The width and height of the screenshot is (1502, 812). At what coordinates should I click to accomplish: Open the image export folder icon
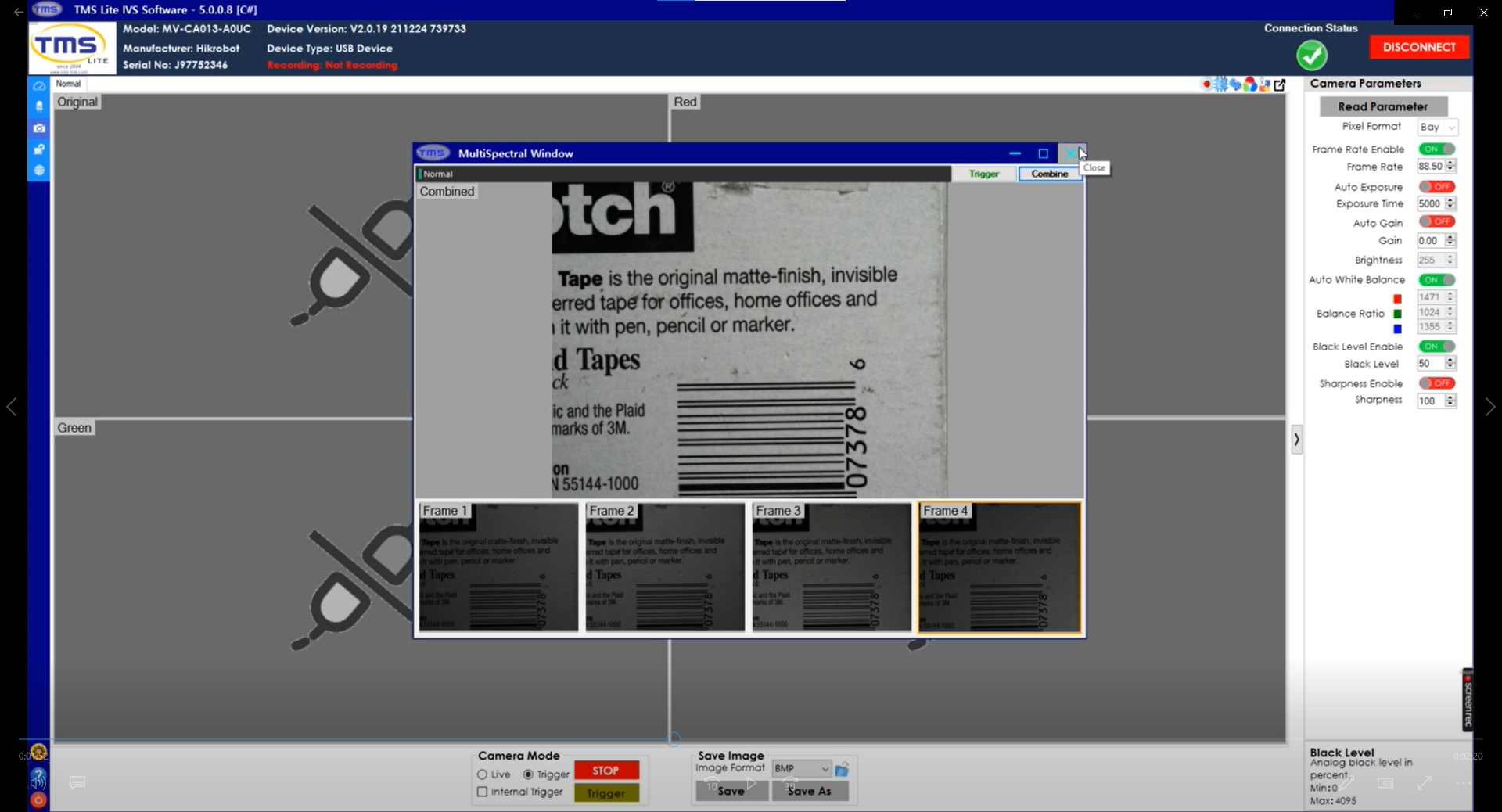[x=38, y=149]
